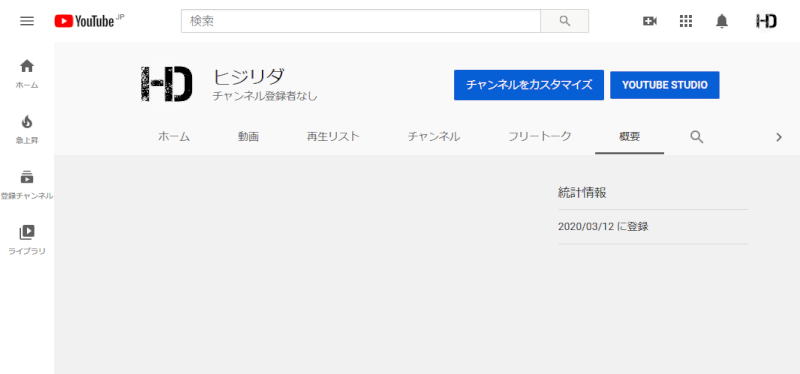Switch to the チャンネル tab
This screenshot has width=800, height=374.
pos(434,136)
